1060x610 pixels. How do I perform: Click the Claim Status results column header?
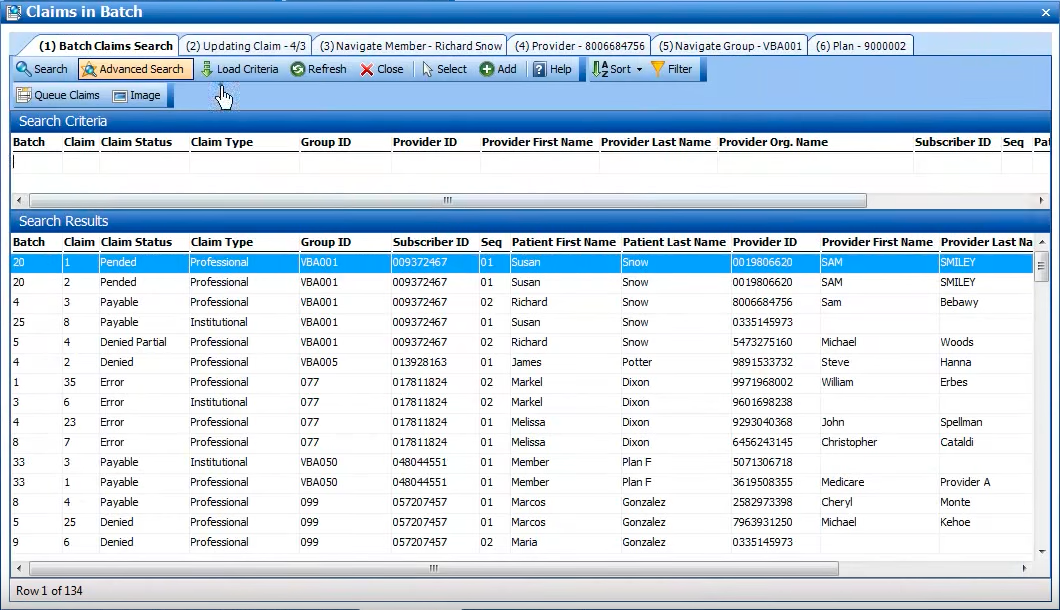[x=137, y=242]
